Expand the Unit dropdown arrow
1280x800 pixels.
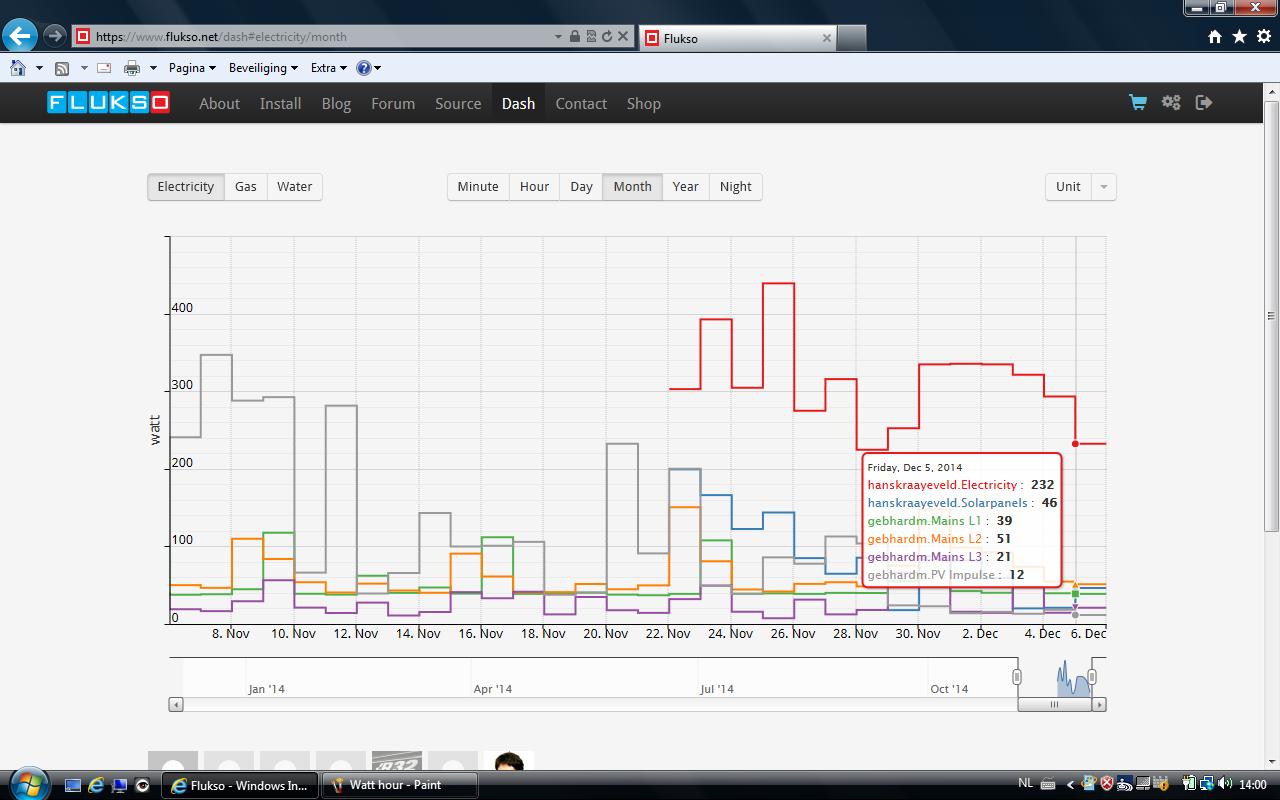tap(1103, 187)
